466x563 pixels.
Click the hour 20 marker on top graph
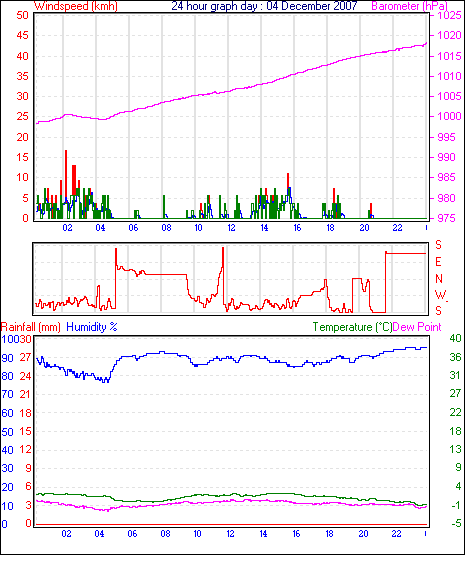(364, 228)
